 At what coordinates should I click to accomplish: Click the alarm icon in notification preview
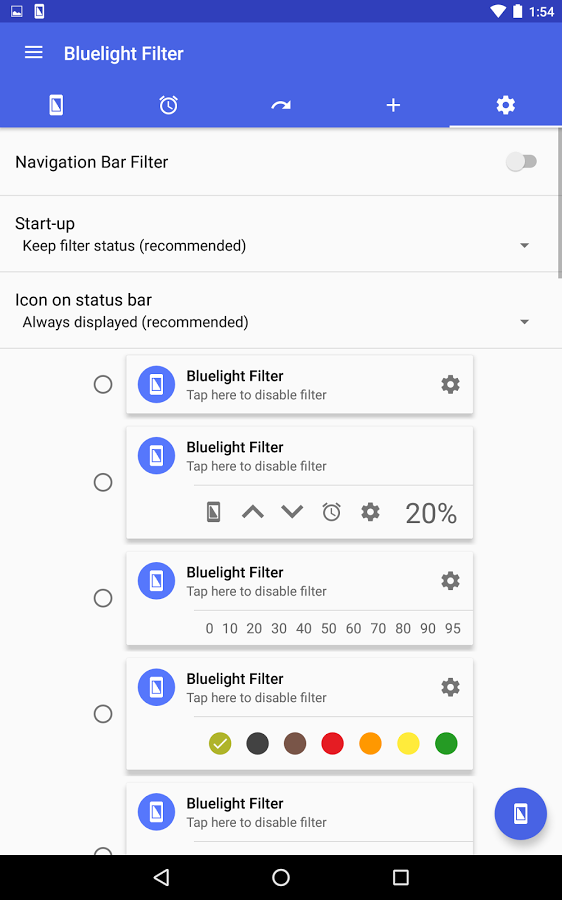331,511
